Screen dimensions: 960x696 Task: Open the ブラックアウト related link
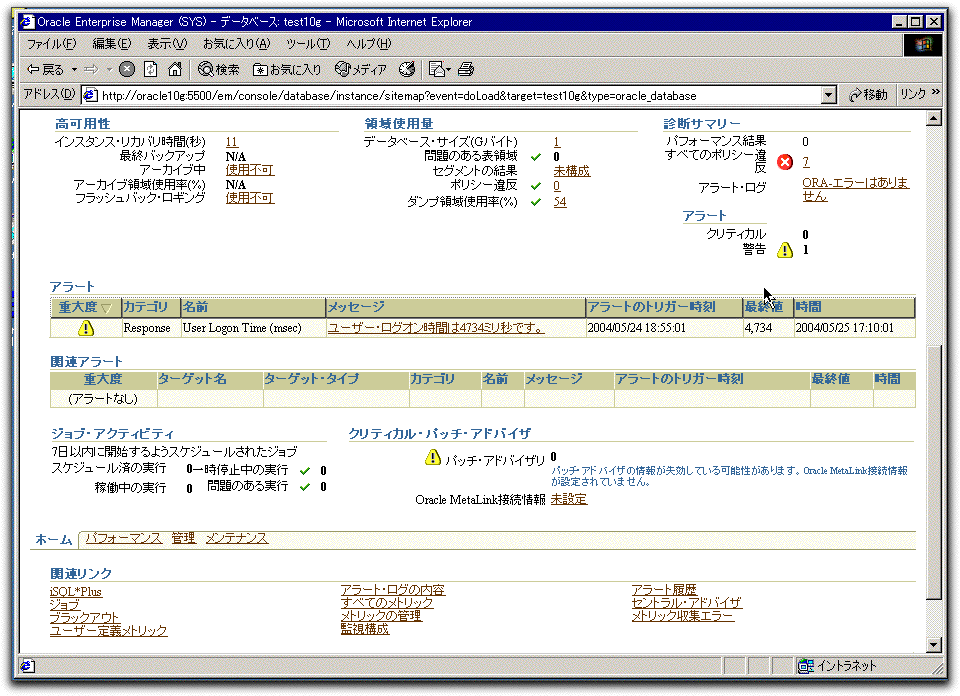(84, 618)
